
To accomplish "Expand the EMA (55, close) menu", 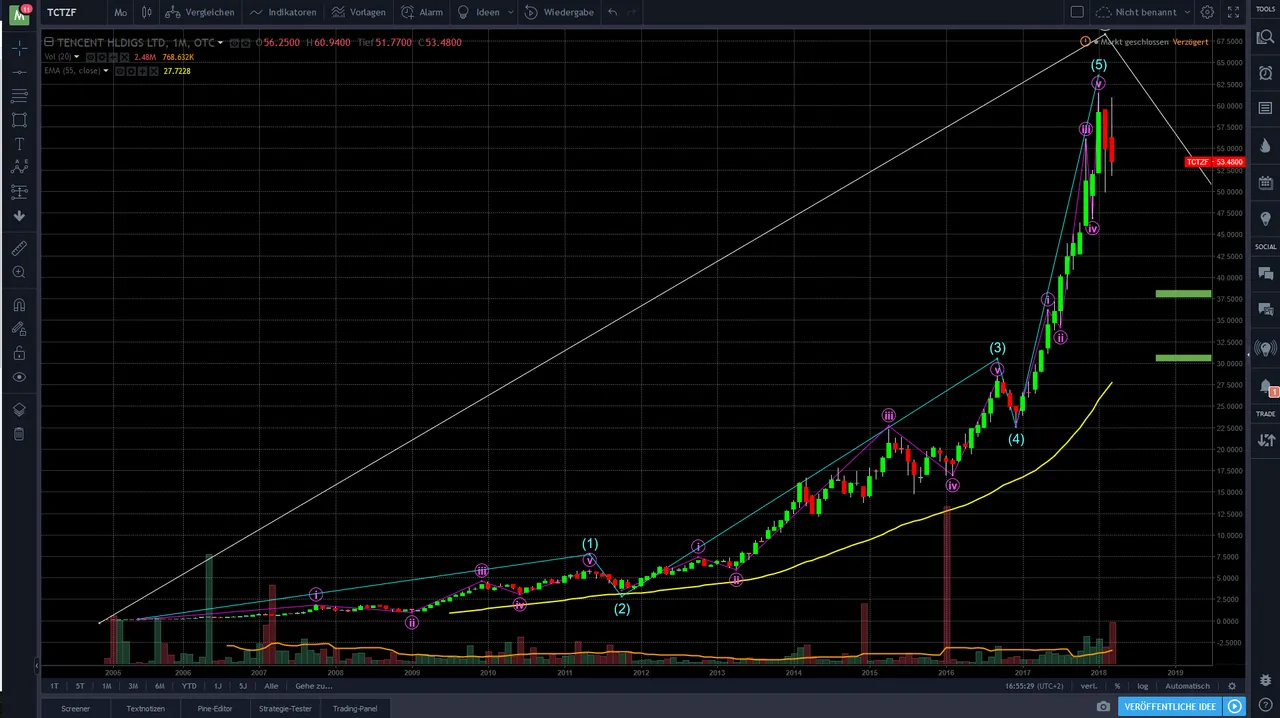I will (x=105, y=71).
